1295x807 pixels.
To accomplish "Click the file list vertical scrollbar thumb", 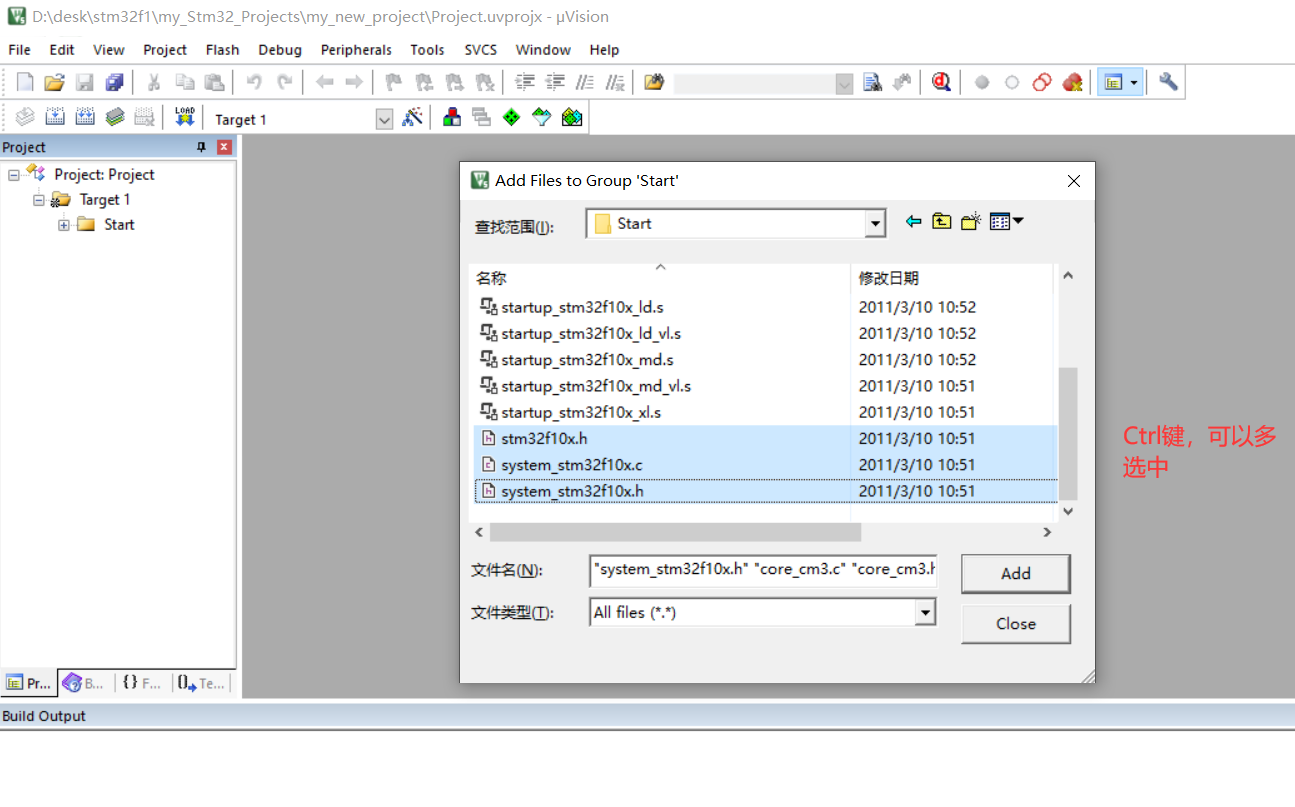I will pos(1068,433).
